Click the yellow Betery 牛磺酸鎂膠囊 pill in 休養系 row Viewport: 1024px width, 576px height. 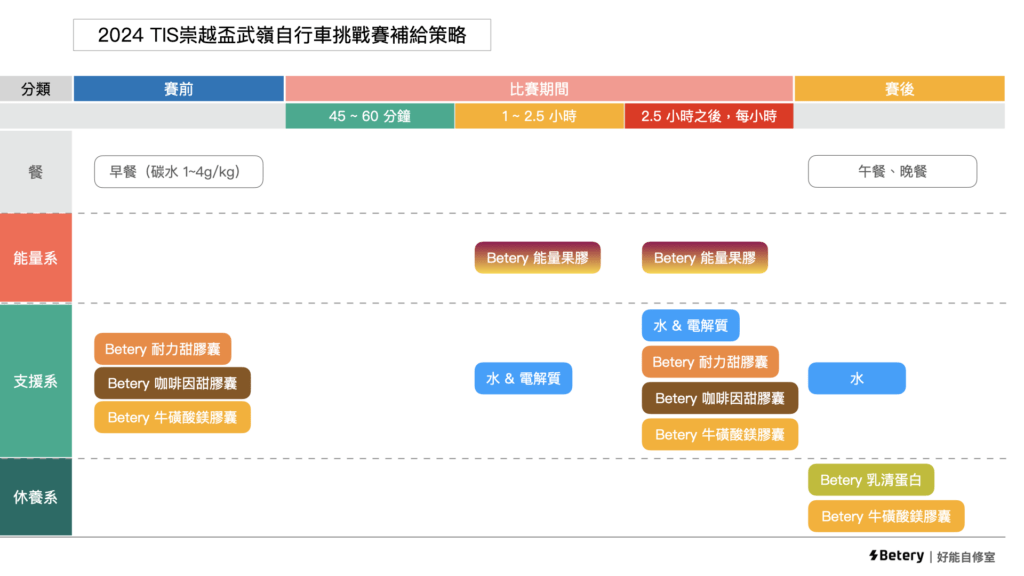(886, 516)
